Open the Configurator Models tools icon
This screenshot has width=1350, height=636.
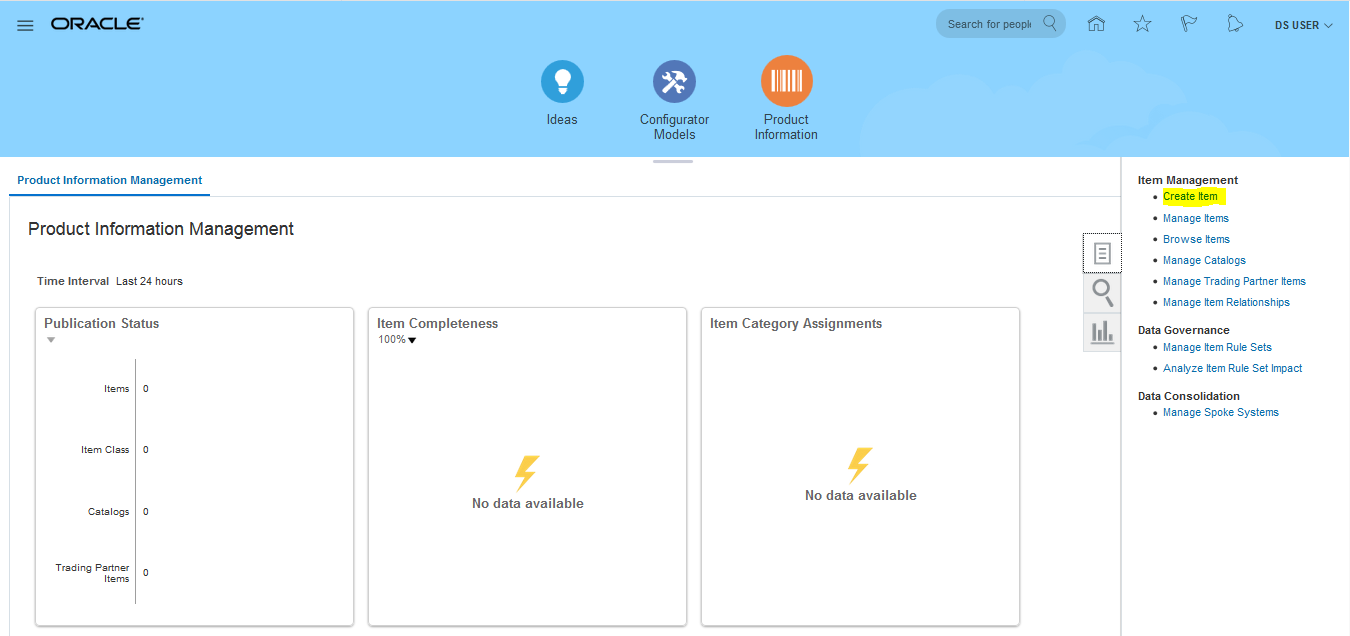[674, 81]
